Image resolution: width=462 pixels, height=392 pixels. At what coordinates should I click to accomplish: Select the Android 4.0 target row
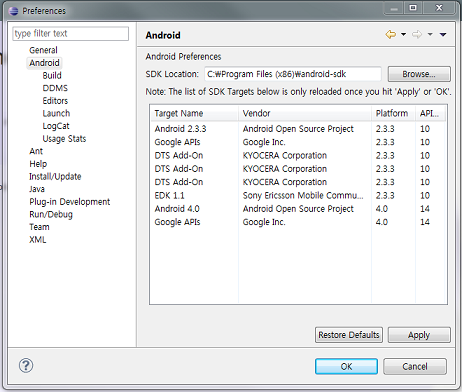[298, 209]
